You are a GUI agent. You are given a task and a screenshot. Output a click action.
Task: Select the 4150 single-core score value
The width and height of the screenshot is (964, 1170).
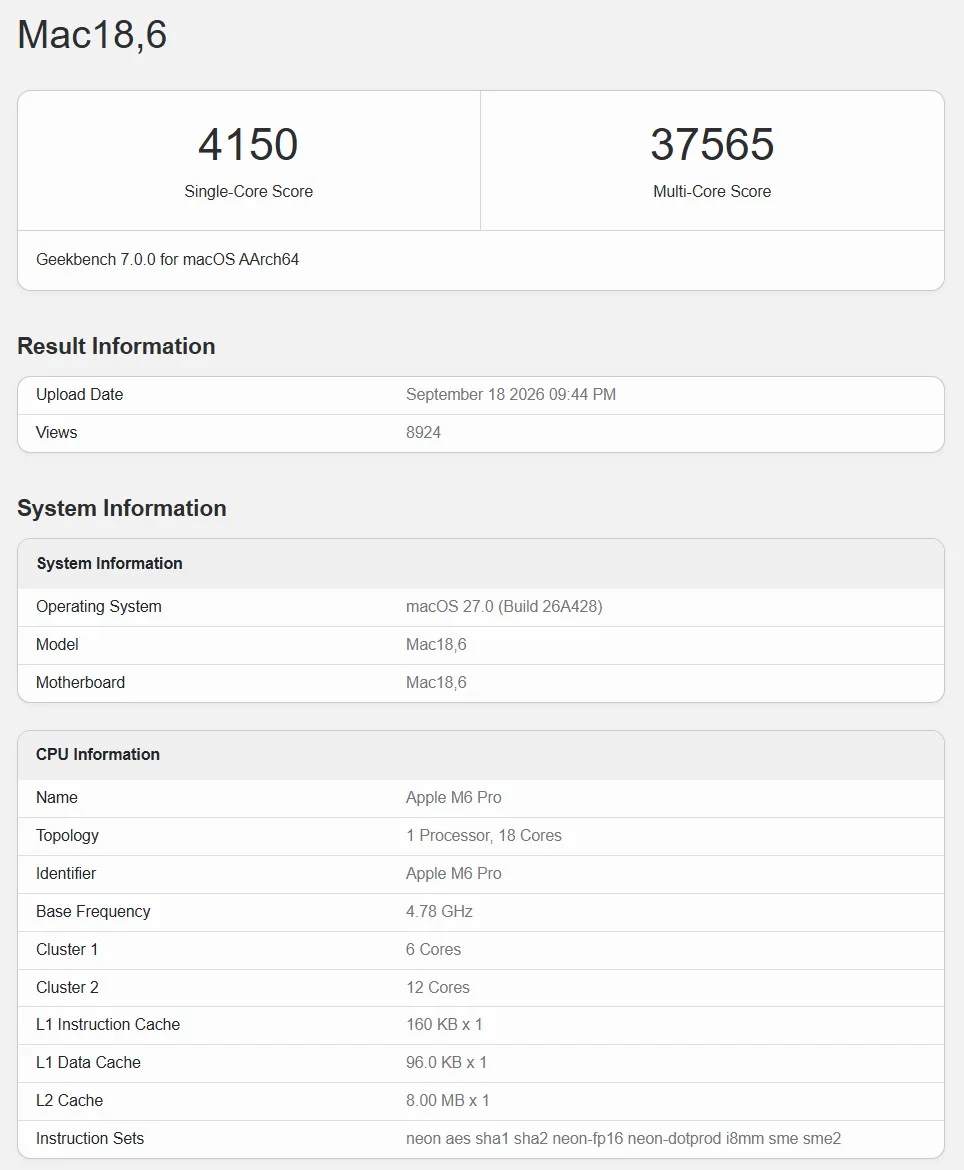248,144
